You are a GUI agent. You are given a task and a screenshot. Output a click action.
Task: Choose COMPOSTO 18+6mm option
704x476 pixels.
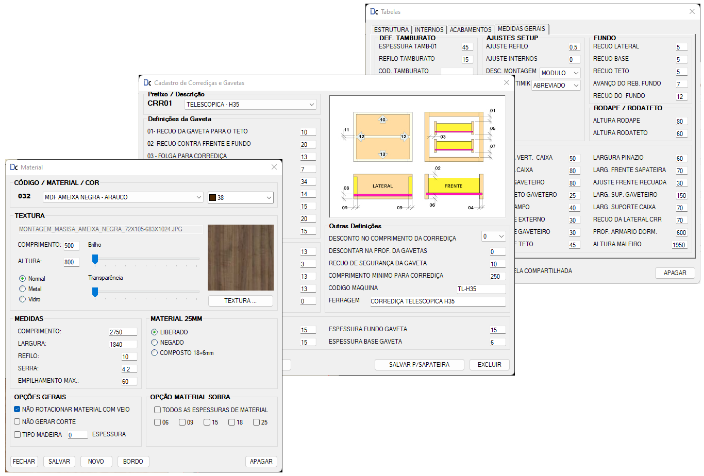[x=154, y=353]
